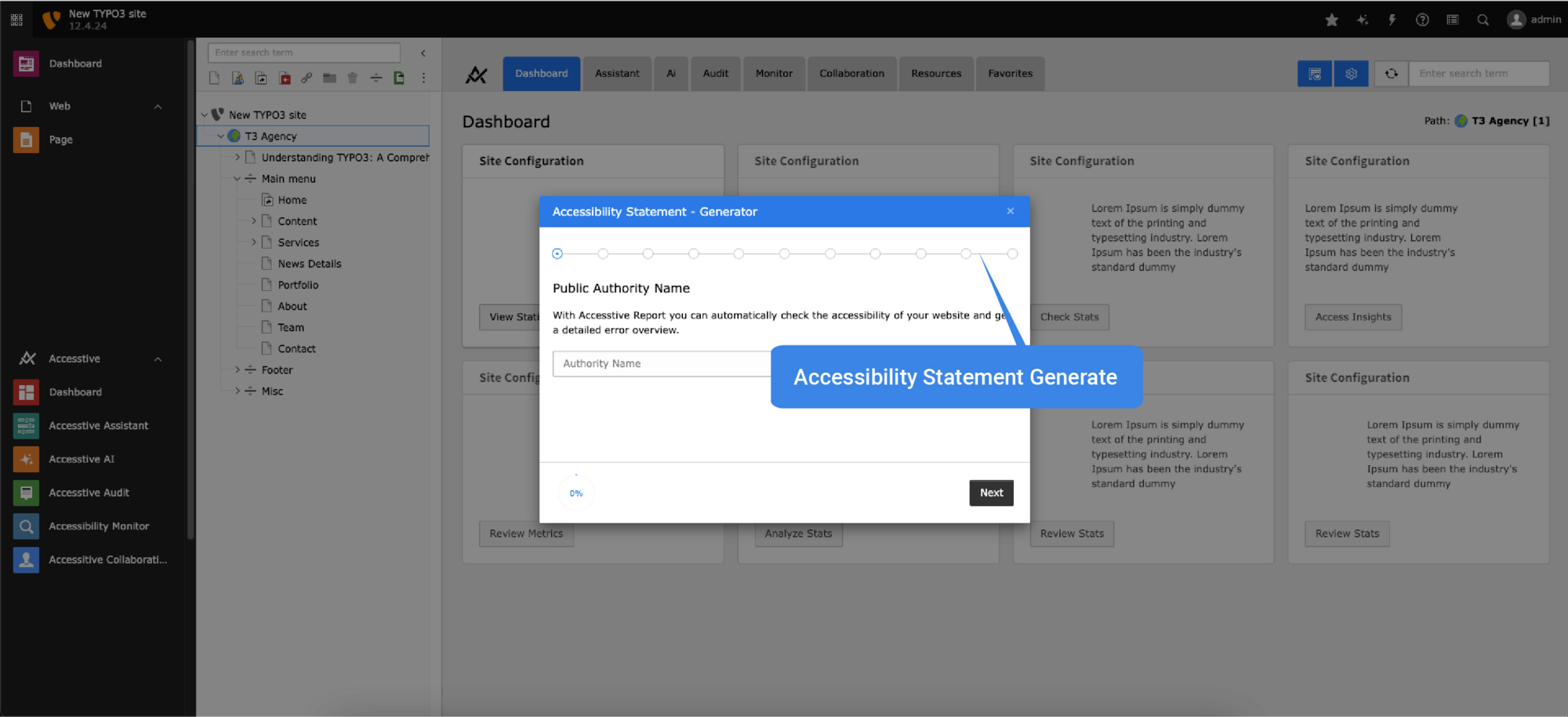Select the folder icon in tree toolbar
This screenshot has height=717, width=1568.
(330, 78)
